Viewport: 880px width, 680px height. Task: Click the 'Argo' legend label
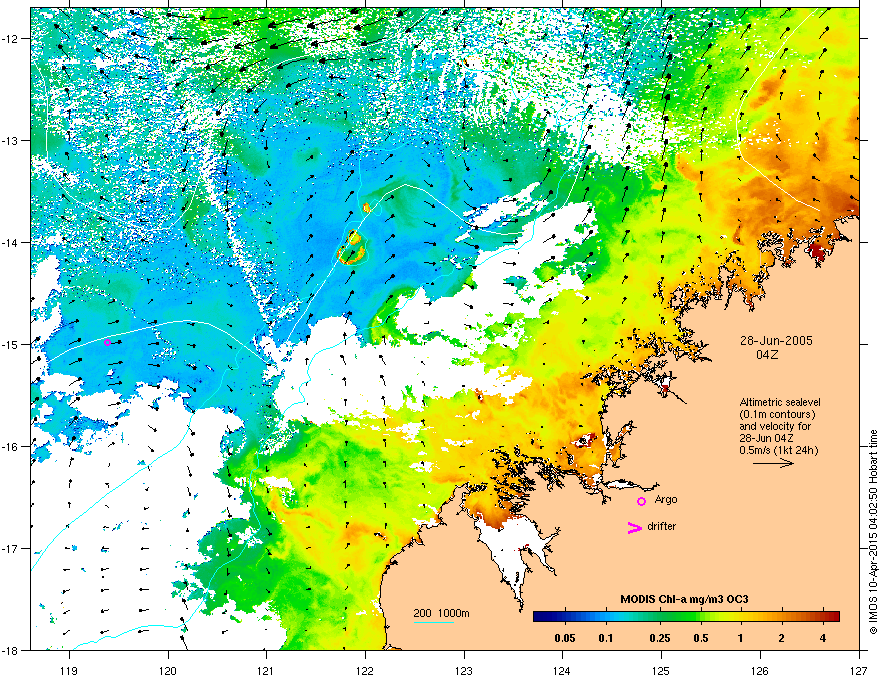pyautogui.click(x=666, y=499)
